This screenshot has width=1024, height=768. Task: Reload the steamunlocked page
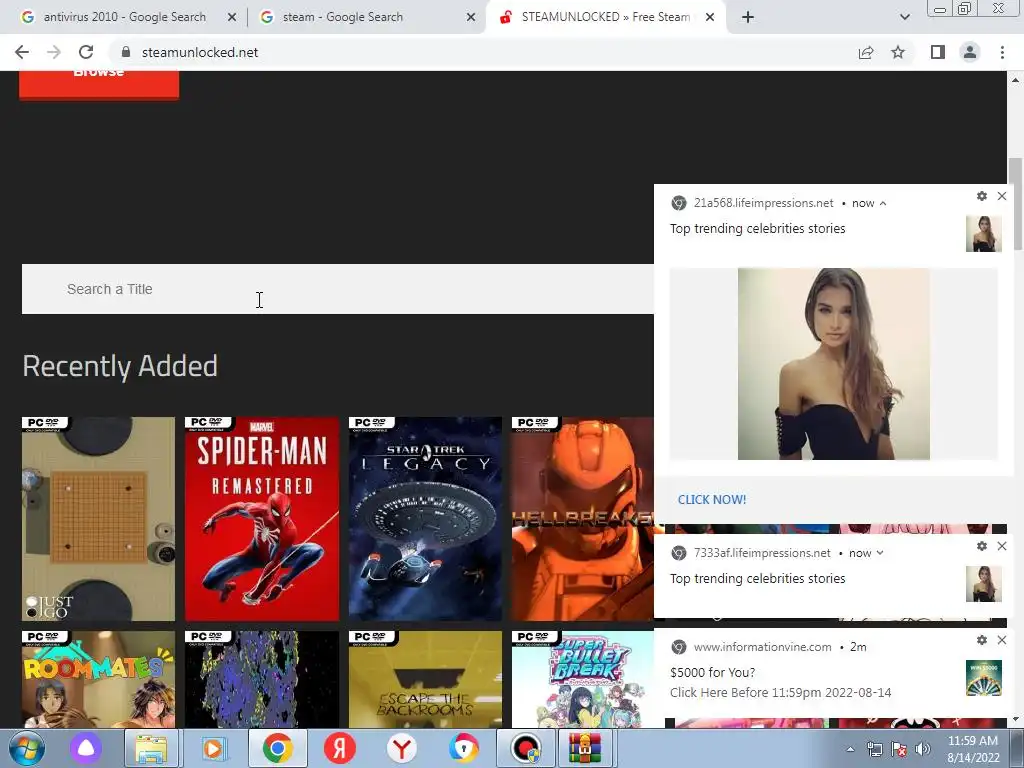pyautogui.click(x=86, y=52)
